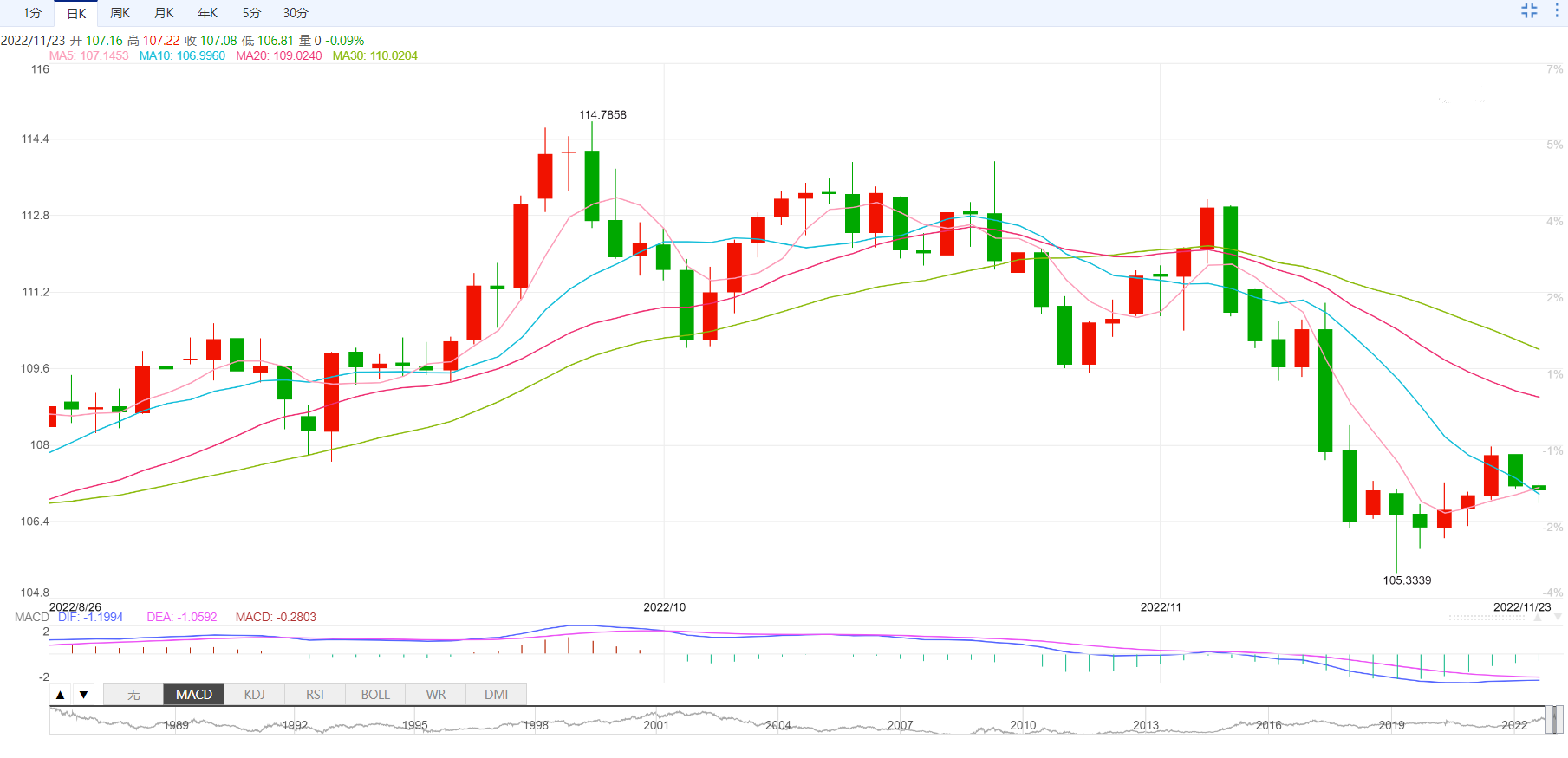Open the three-dot more options menu
Viewport: 1568px width, 758px height.
[x=1557, y=10]
